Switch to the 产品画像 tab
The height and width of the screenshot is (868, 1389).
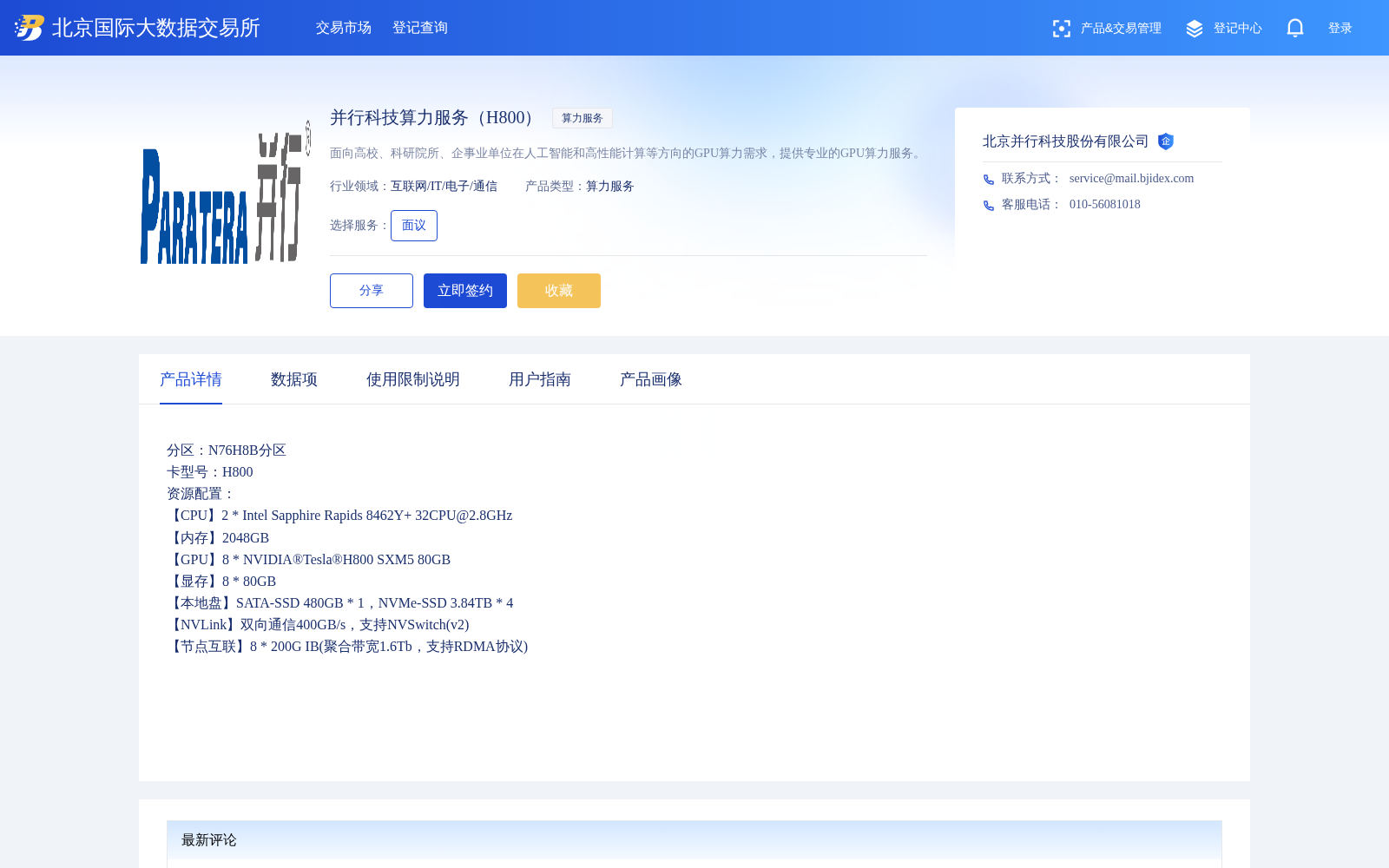651,379
